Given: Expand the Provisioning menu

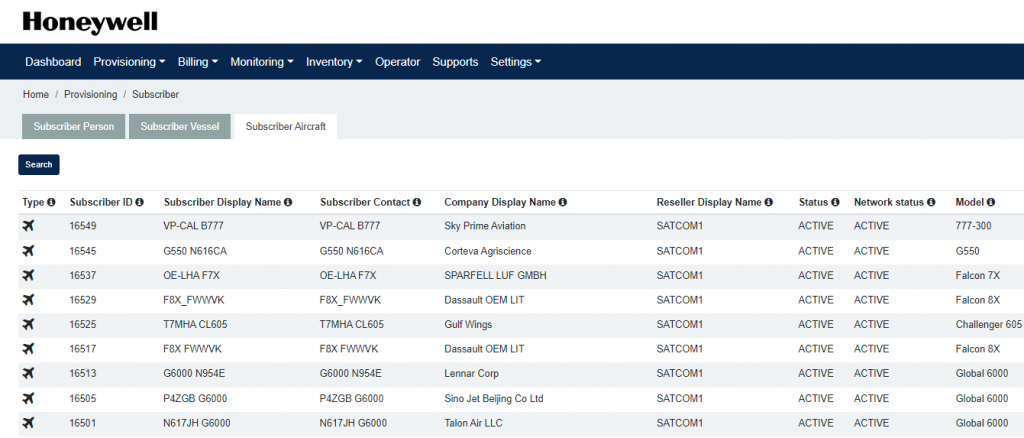Looking at the screenshot, I should 129,62.
